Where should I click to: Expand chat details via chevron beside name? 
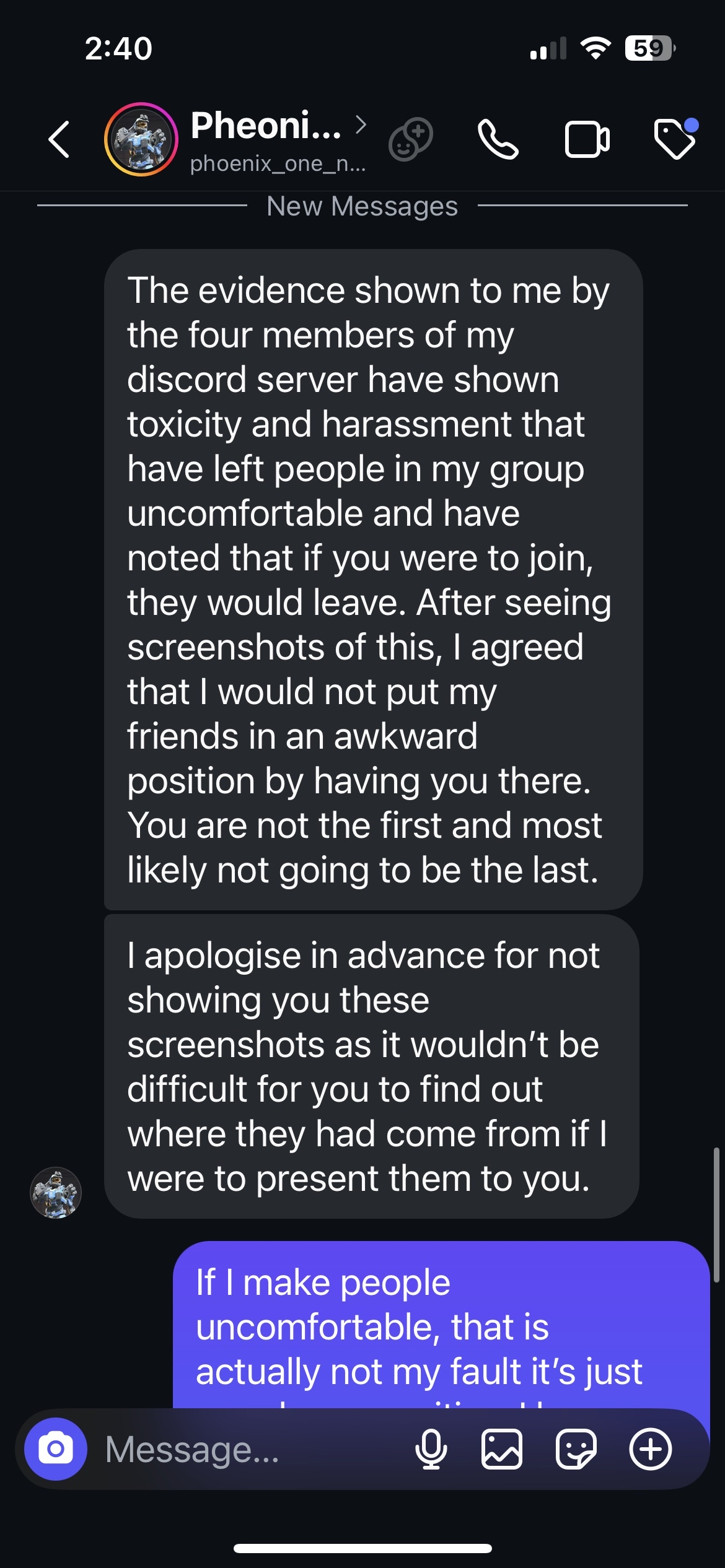(361, 125)
